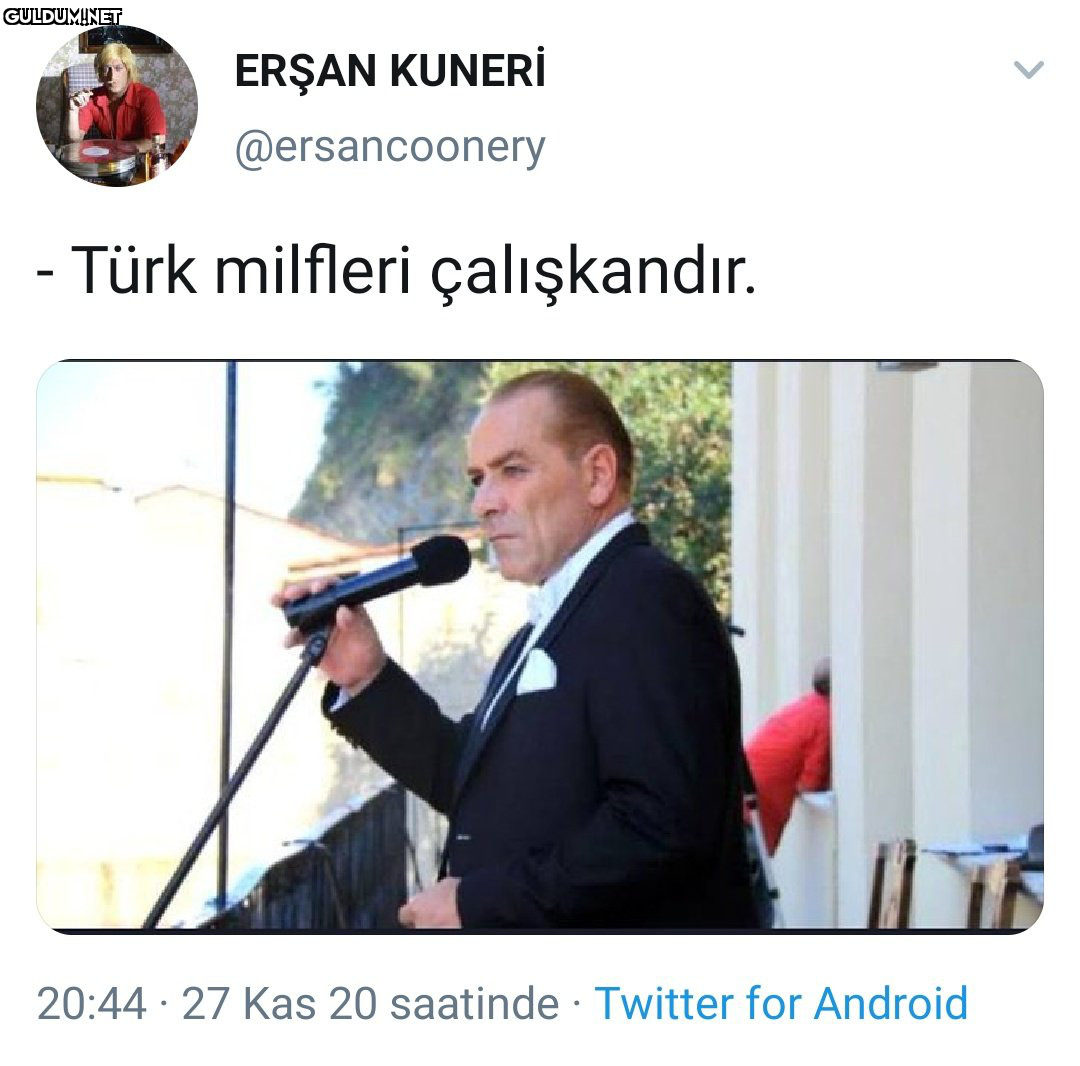Open the @ersancoonery handle
The image size is (1080, 1066).
[390, 147]
